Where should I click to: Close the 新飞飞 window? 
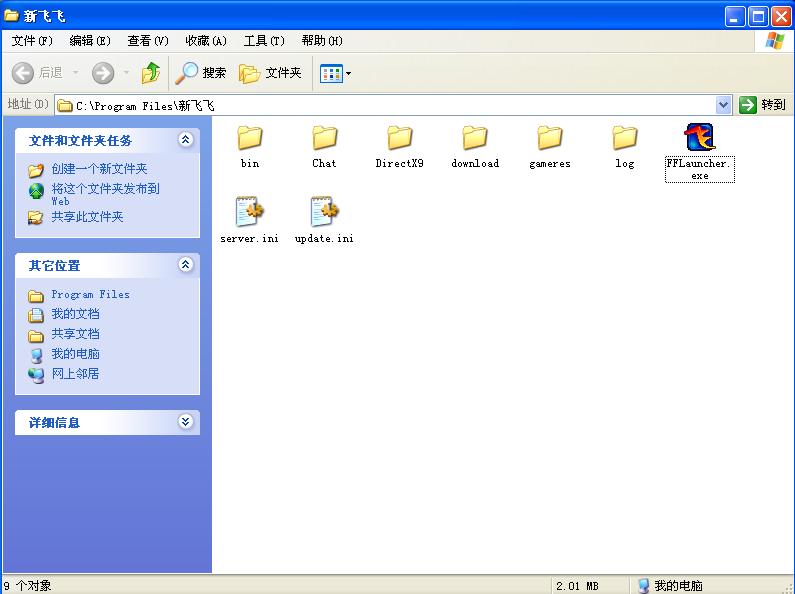pos(782,17)
